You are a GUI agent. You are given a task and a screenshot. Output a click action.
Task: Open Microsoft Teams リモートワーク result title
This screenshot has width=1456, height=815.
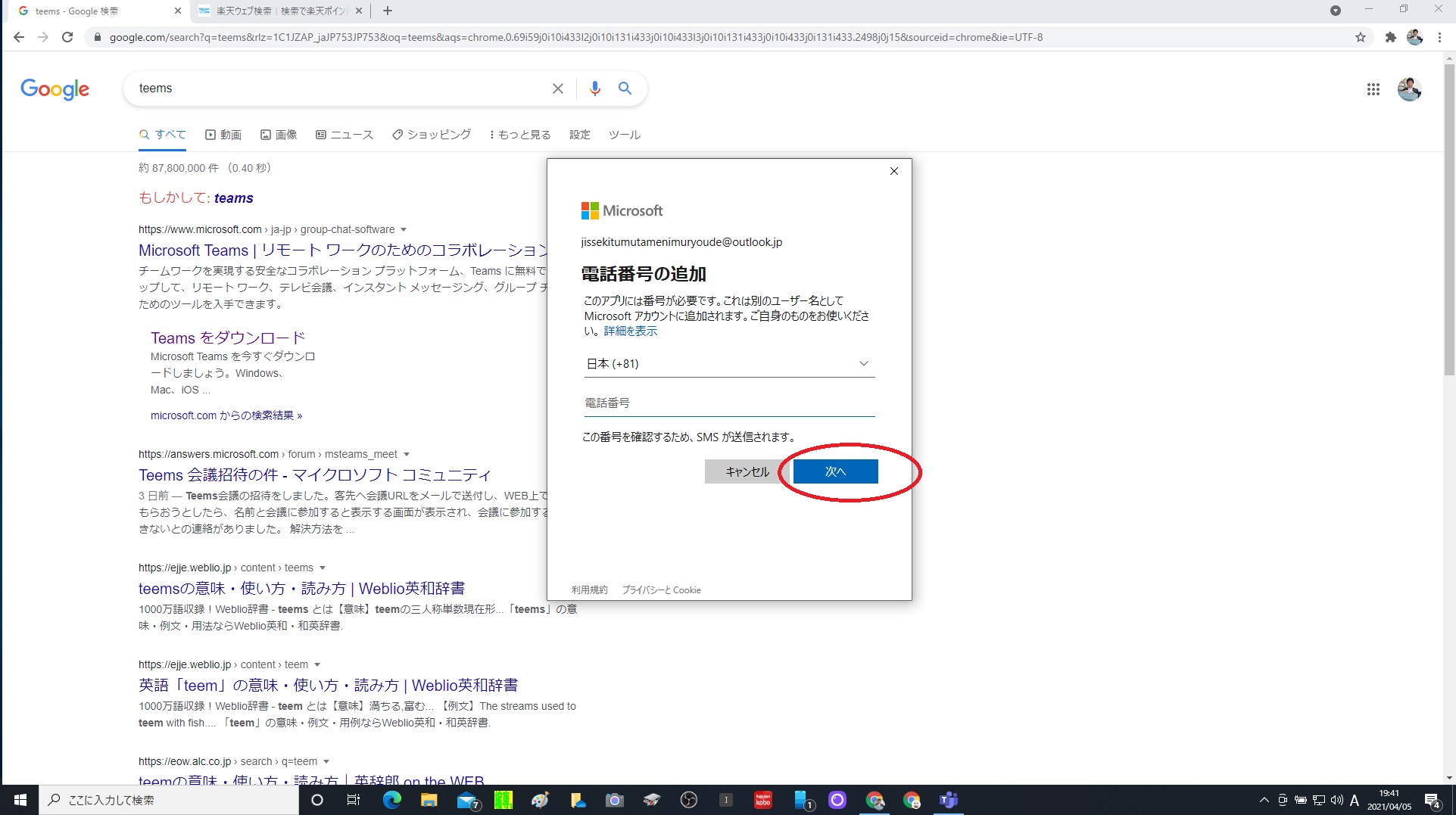pos(342,250)
